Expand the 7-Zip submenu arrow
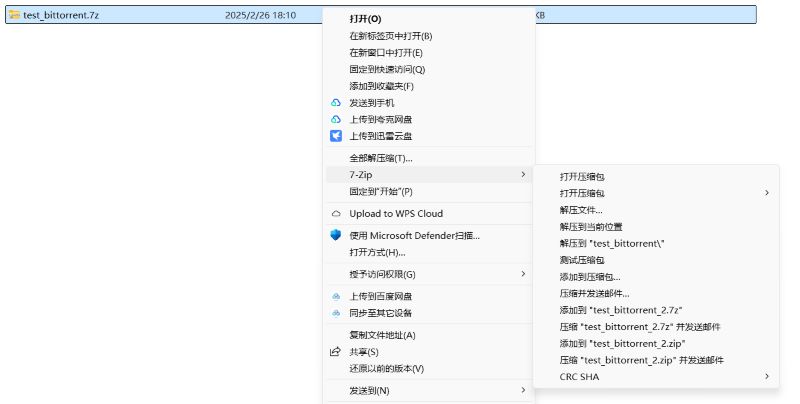This screenshot has width=800, height=404. pos(523,174)
